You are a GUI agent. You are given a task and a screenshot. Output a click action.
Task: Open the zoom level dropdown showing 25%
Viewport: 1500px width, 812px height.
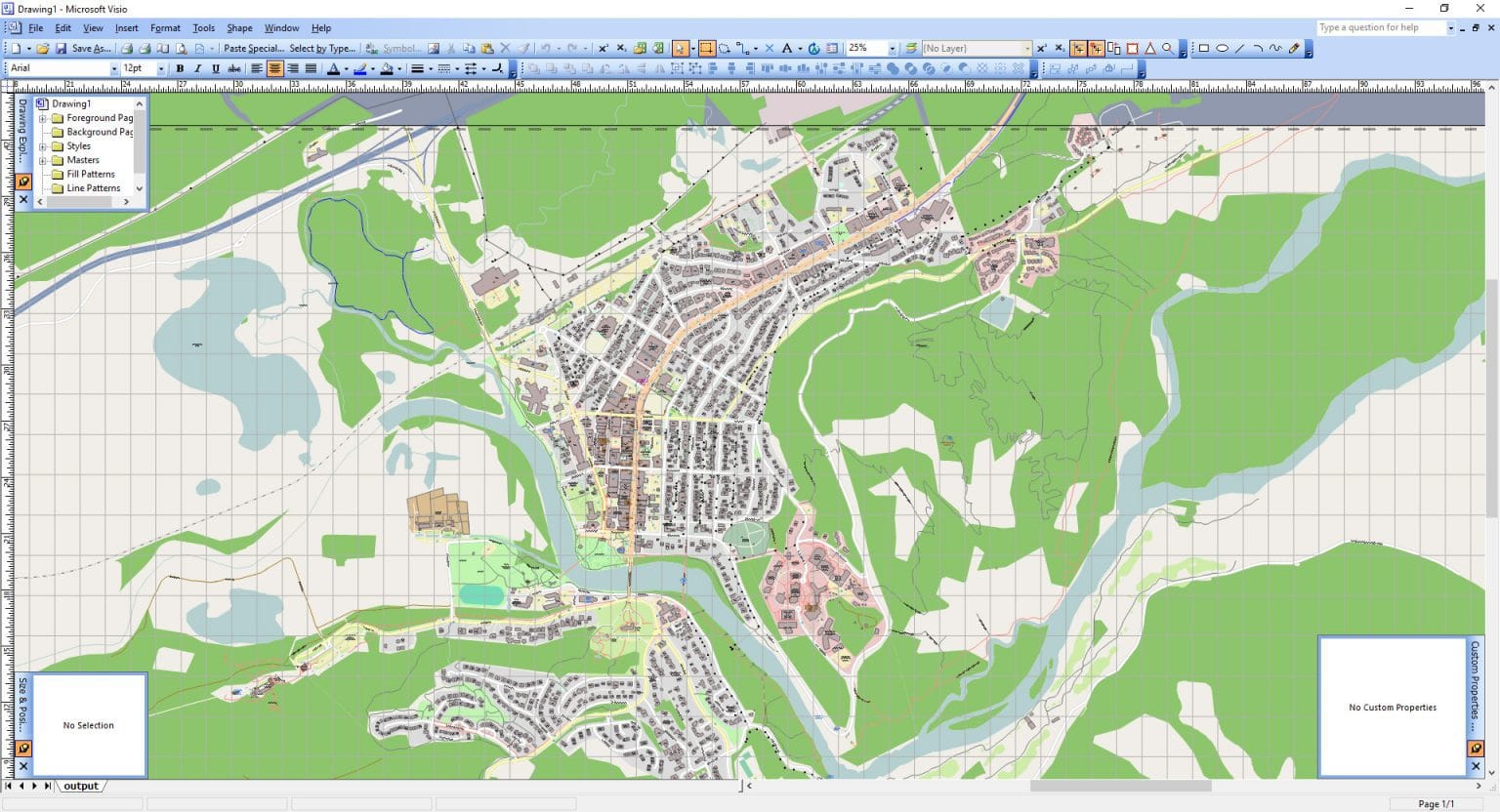(892, 47)
